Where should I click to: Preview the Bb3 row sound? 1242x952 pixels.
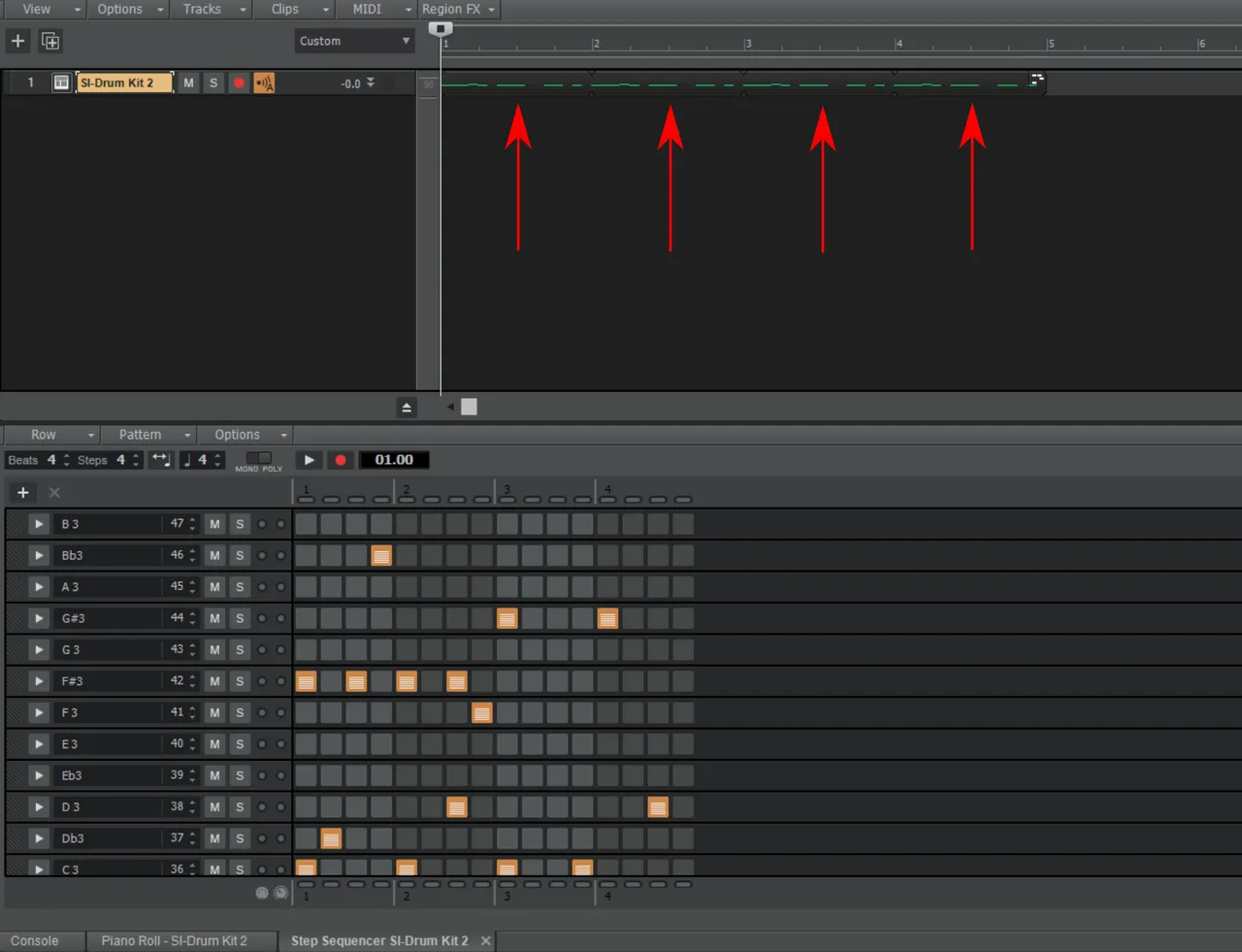pos(39,555)
